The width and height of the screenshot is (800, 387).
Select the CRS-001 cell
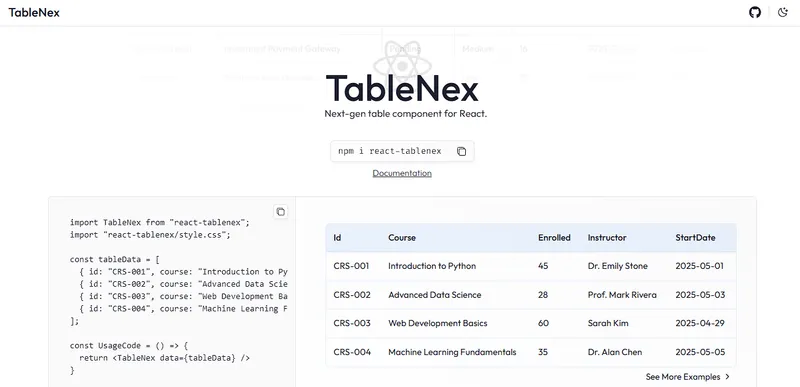351,266
